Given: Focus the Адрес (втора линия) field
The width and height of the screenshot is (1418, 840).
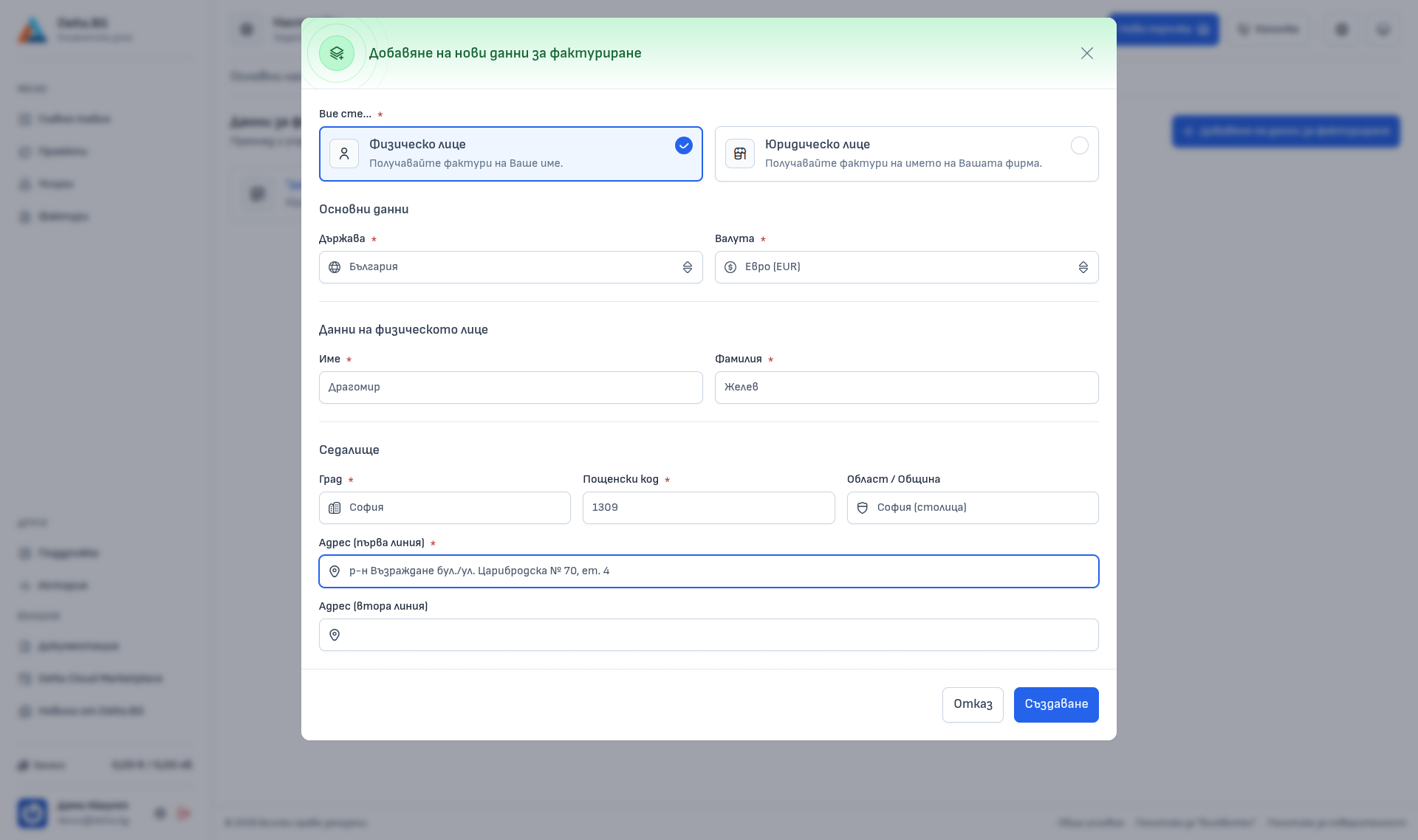Looking at the screenshot, I should [709, 635].
